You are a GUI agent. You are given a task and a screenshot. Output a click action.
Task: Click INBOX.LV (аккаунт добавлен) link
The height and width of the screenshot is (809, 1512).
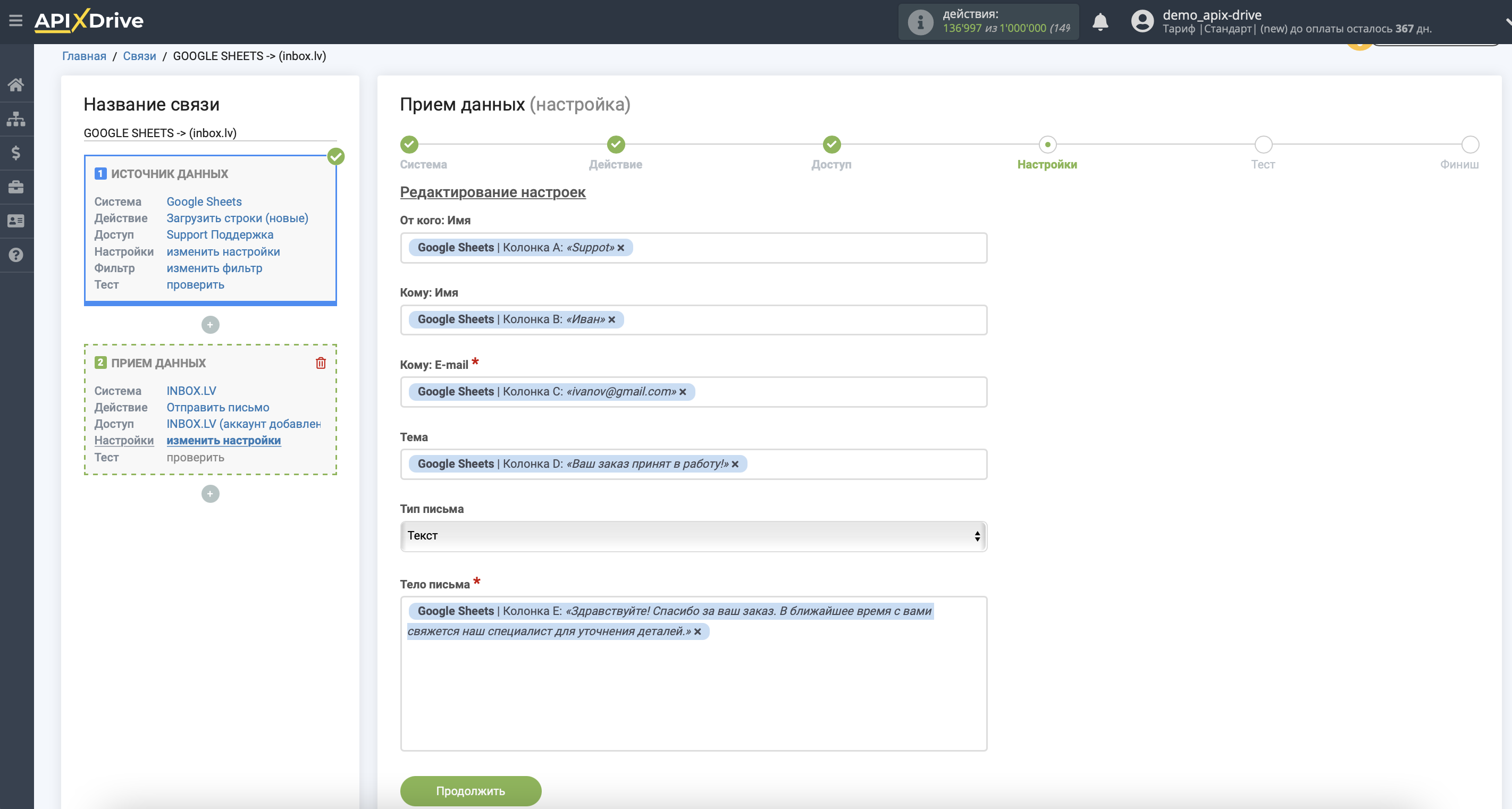(243, 423)
